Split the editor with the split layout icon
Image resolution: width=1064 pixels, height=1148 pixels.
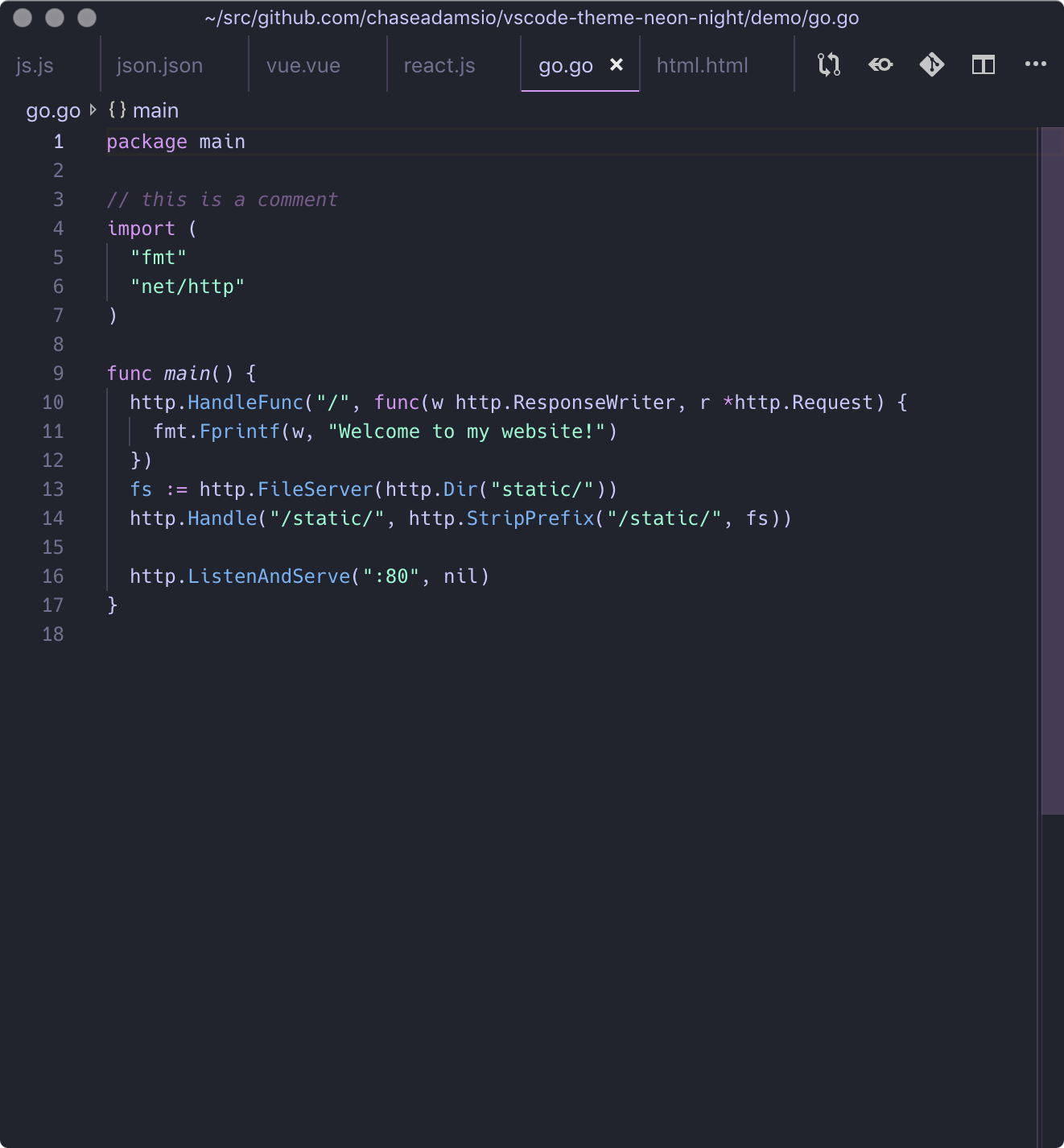point(984,64)
